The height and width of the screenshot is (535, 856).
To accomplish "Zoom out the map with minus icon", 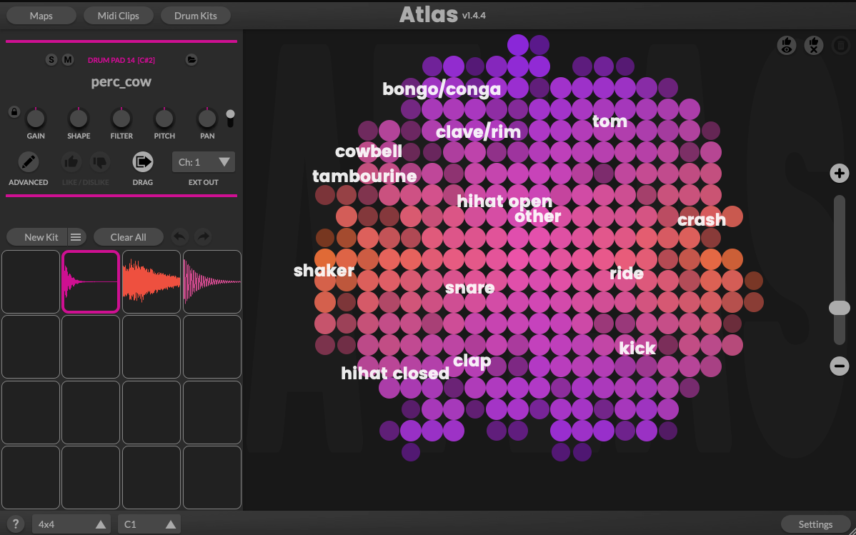I will (x=839, y=366).
